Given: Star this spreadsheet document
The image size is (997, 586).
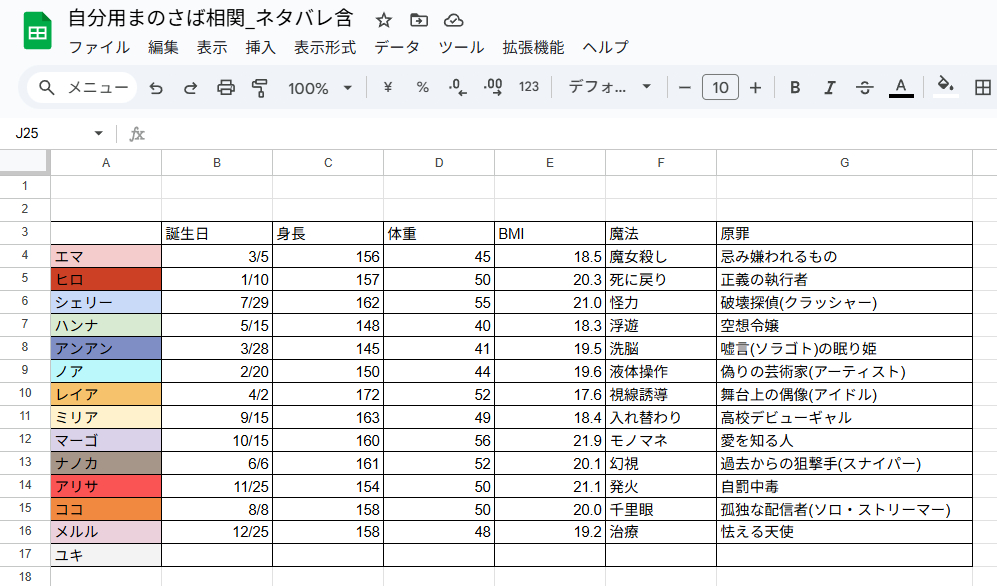Looking at the screenshot, I should click(x=384, y=20).
